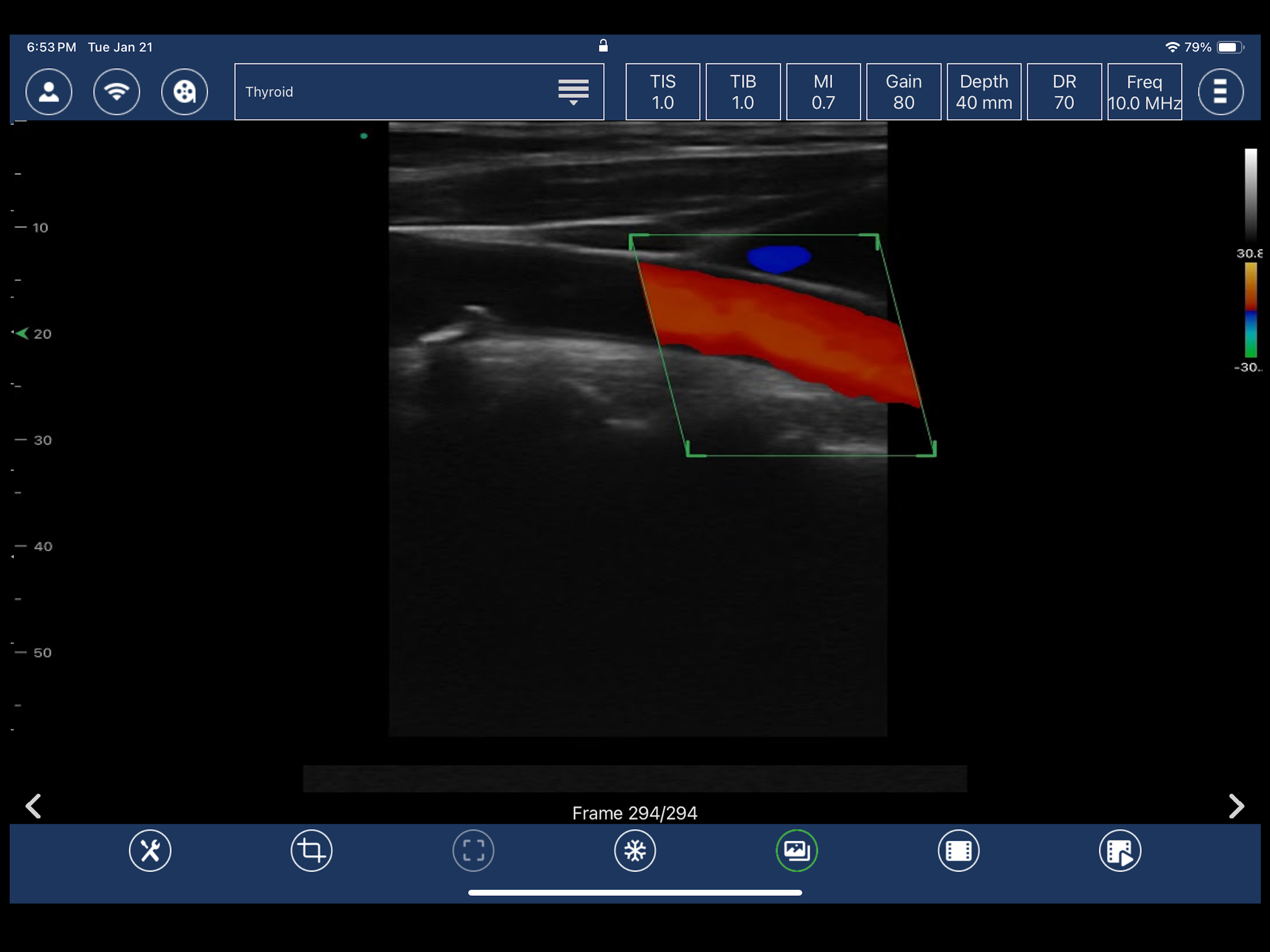Screen dimensions: 1270x952
Task: Open the patient profile icon
Action: pyautogui.click(x=49, y=92)
